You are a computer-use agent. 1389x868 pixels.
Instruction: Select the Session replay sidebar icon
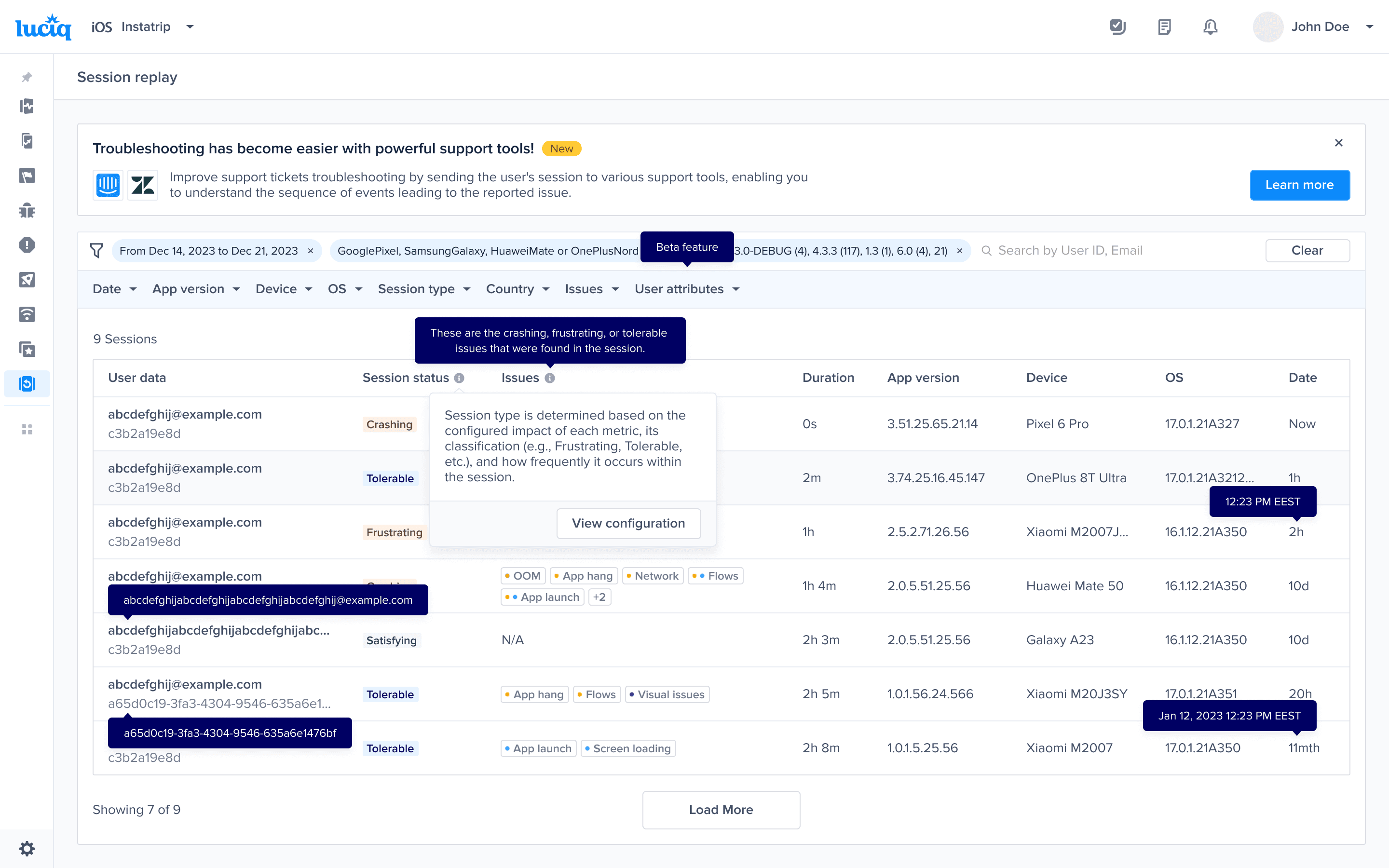click(x=27, y=383)
